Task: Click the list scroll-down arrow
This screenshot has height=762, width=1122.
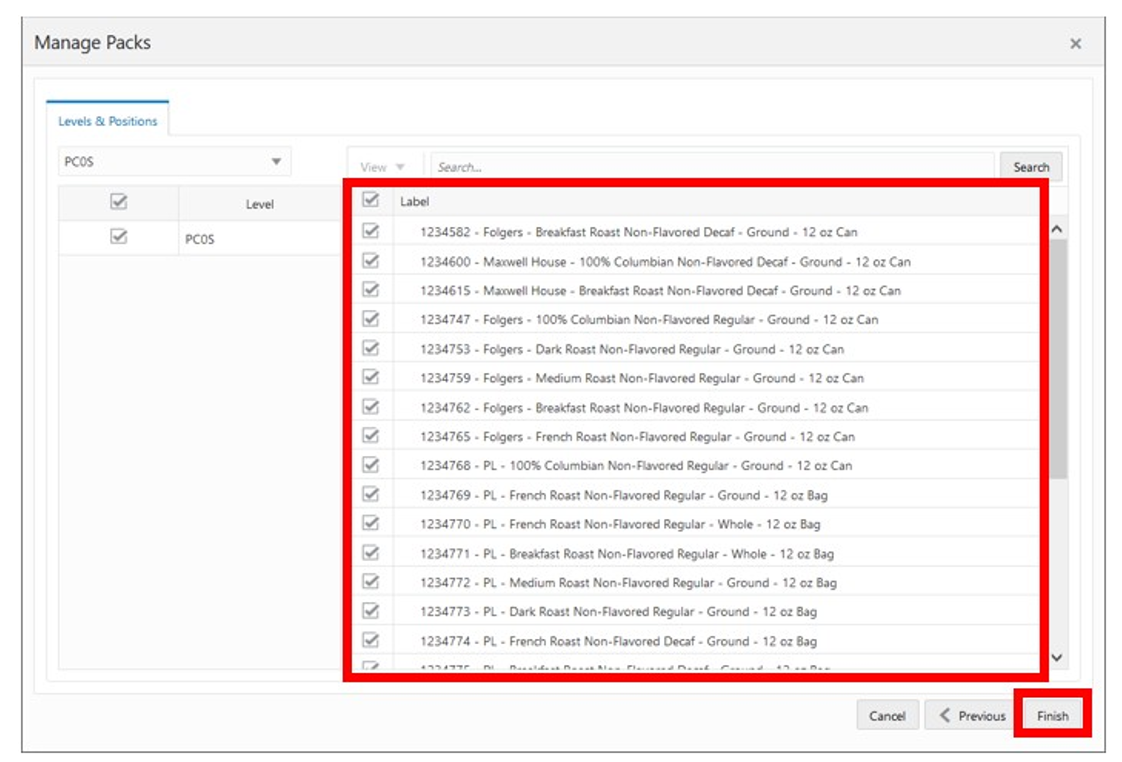Action: pyautogui.click(x=1057, y=658)
